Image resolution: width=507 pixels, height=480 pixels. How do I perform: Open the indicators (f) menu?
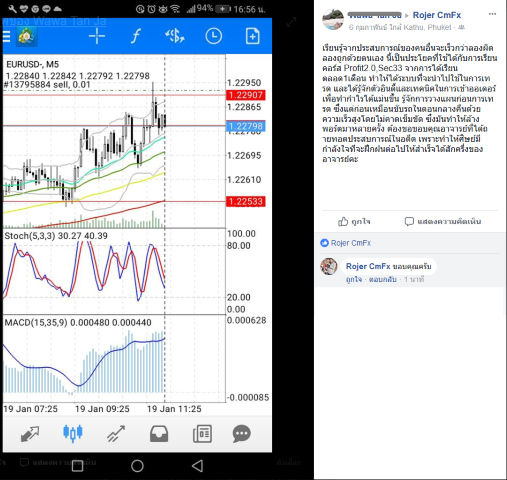click(x=136, y=36)
